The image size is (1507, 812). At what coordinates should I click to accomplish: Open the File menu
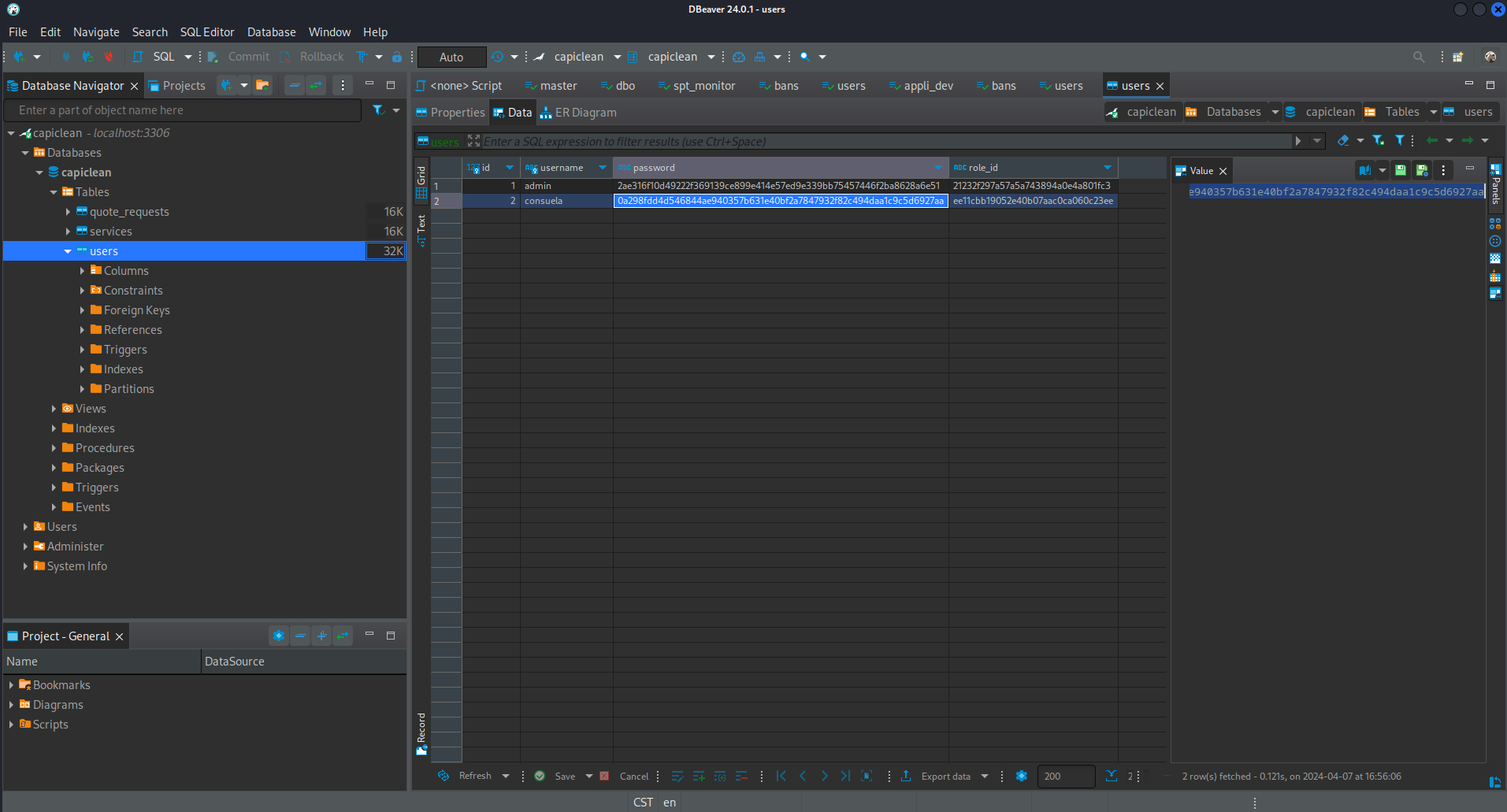click(x=17, y=32)
